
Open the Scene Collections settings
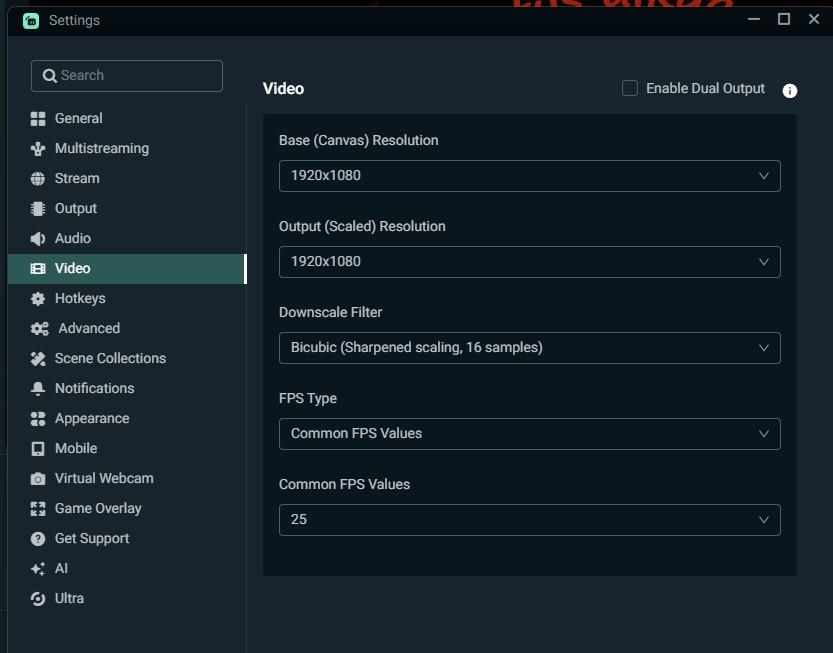point(110,358)
